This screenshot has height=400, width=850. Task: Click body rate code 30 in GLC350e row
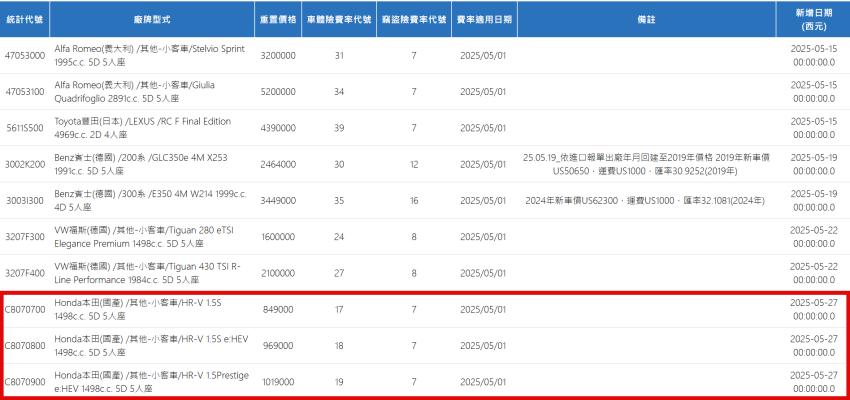pos(339,164)
